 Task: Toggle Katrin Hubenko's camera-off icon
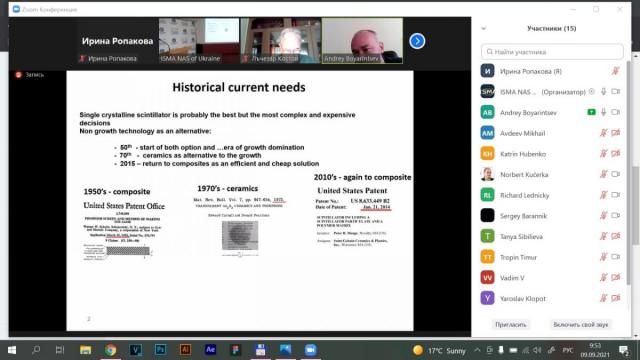click(x=616, y=153)
